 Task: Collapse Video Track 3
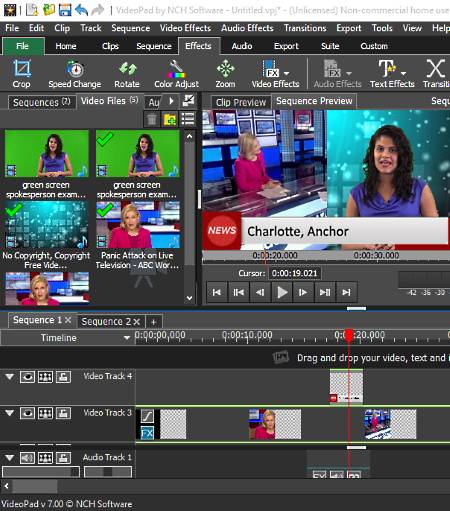[10, 413]
